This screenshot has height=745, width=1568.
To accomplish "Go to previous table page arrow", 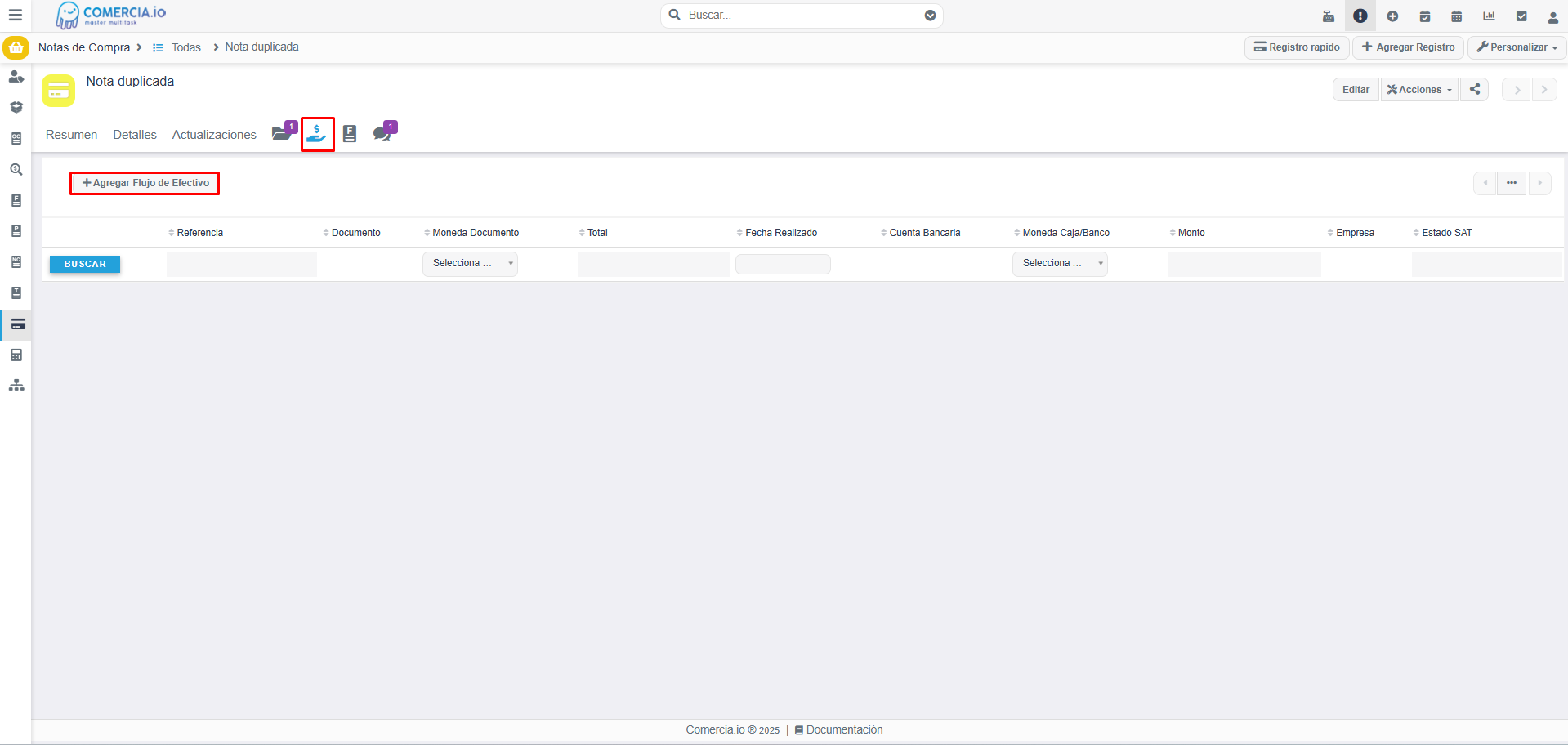I will coord(1485,183).
